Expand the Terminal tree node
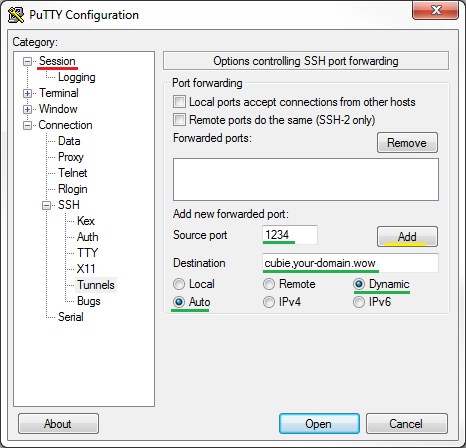Screen dimensions: 466x448 pyautogui.click(x=27, y=93)
